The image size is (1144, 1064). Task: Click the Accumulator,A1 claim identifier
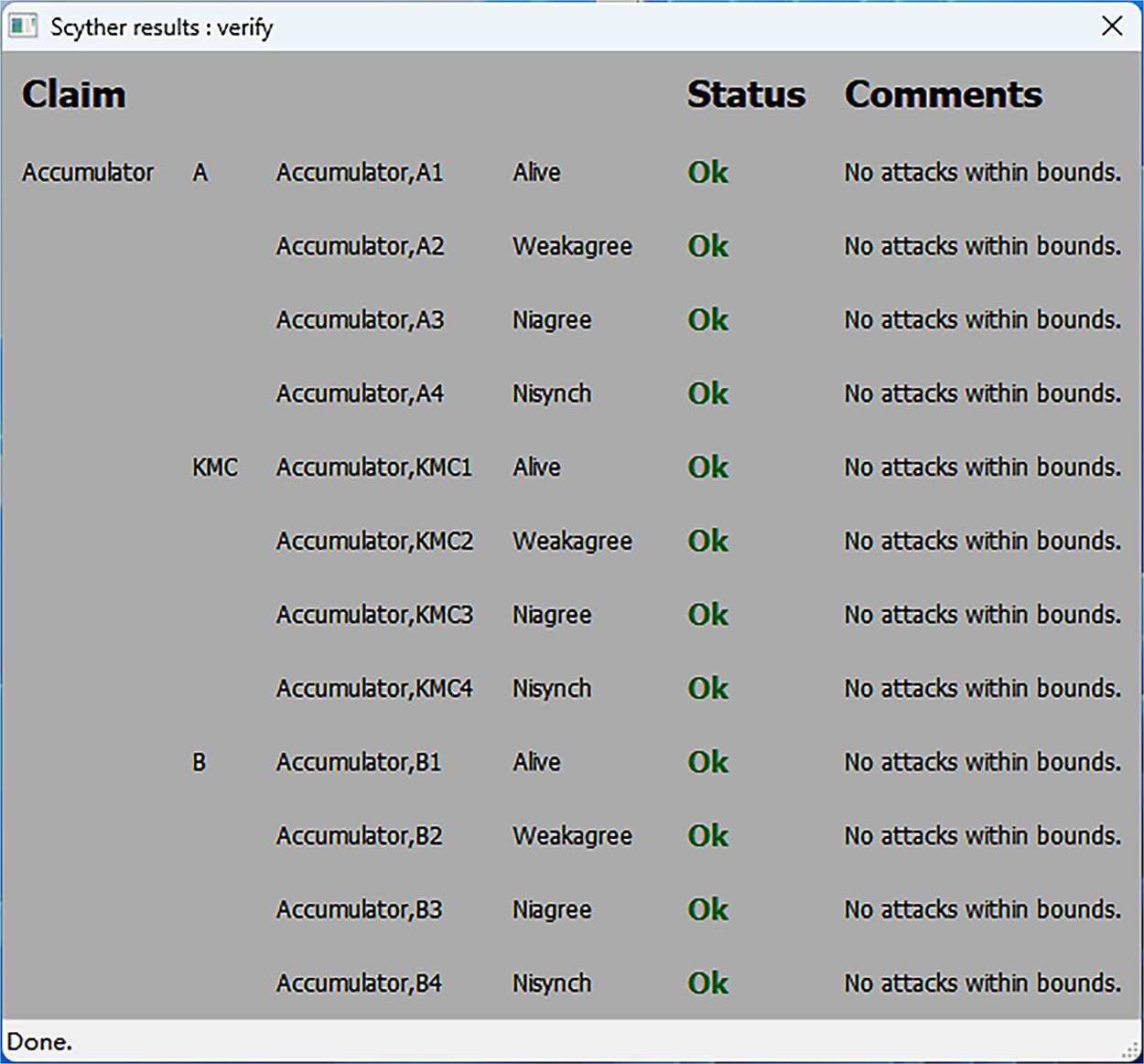[x=360, y=173]
